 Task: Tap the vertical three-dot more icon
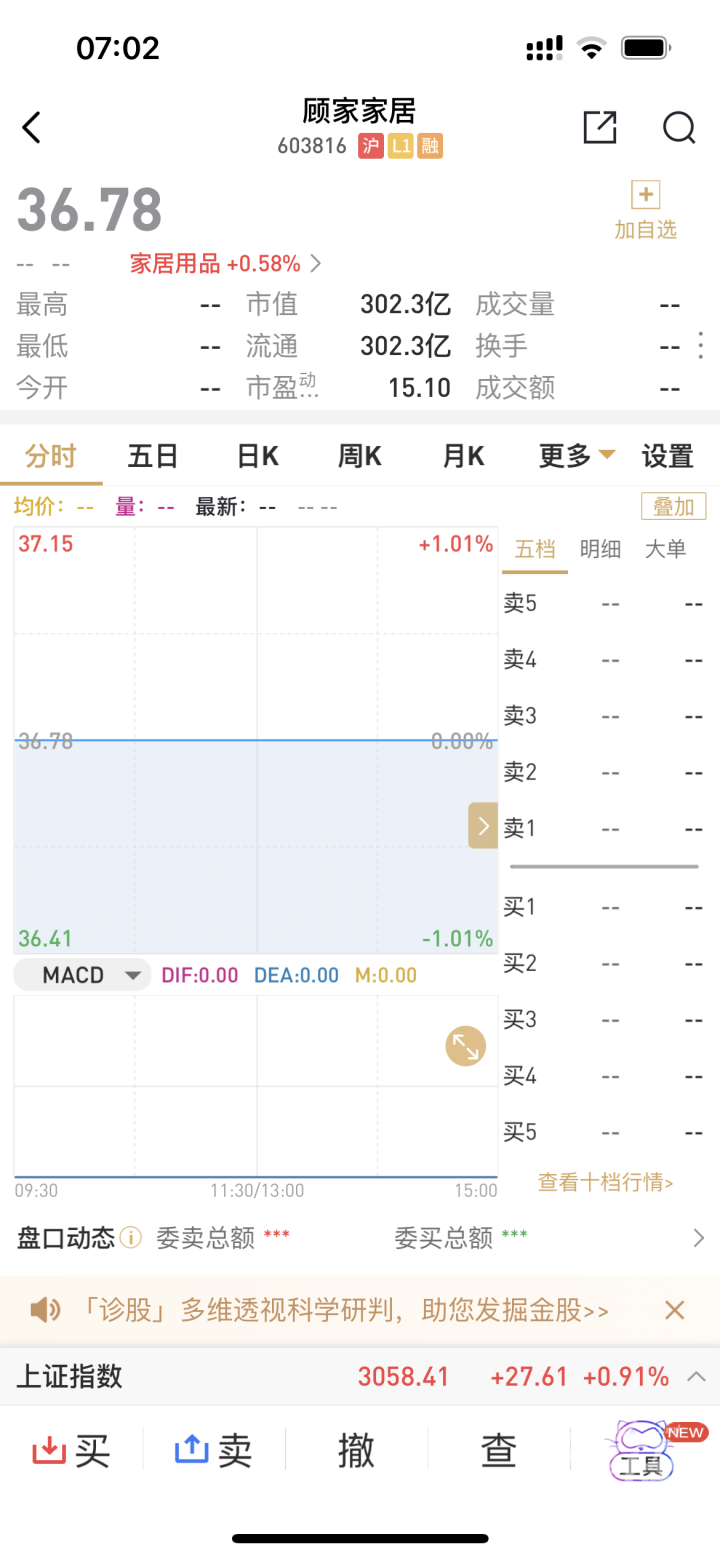tap(700, 346)
